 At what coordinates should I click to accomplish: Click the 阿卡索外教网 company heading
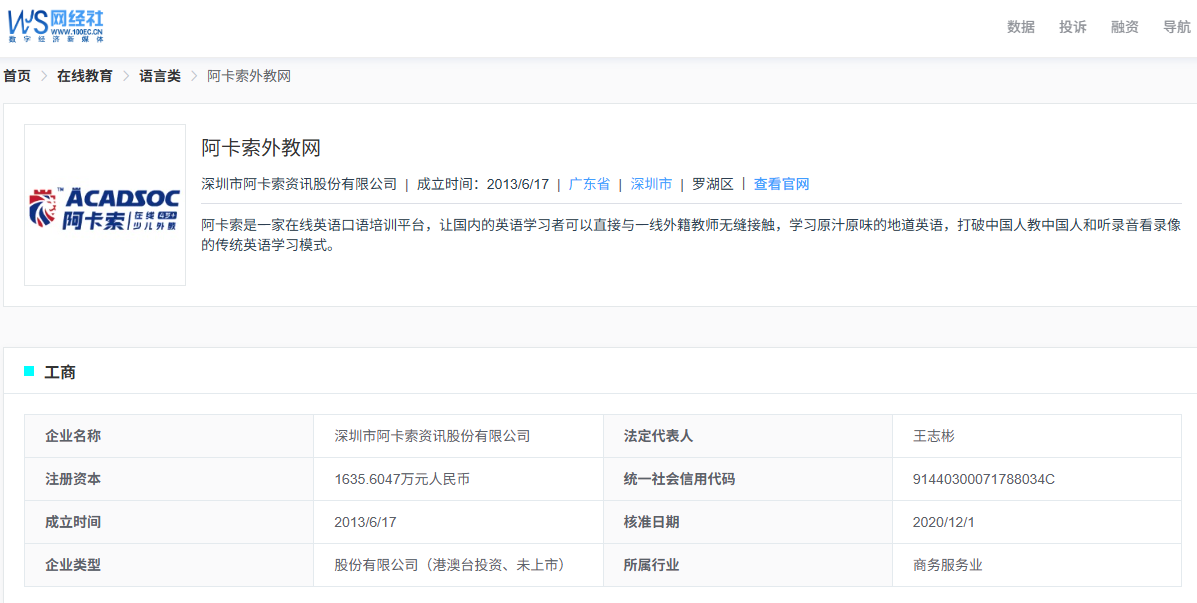pyautogui.click(x=260, y=147)
